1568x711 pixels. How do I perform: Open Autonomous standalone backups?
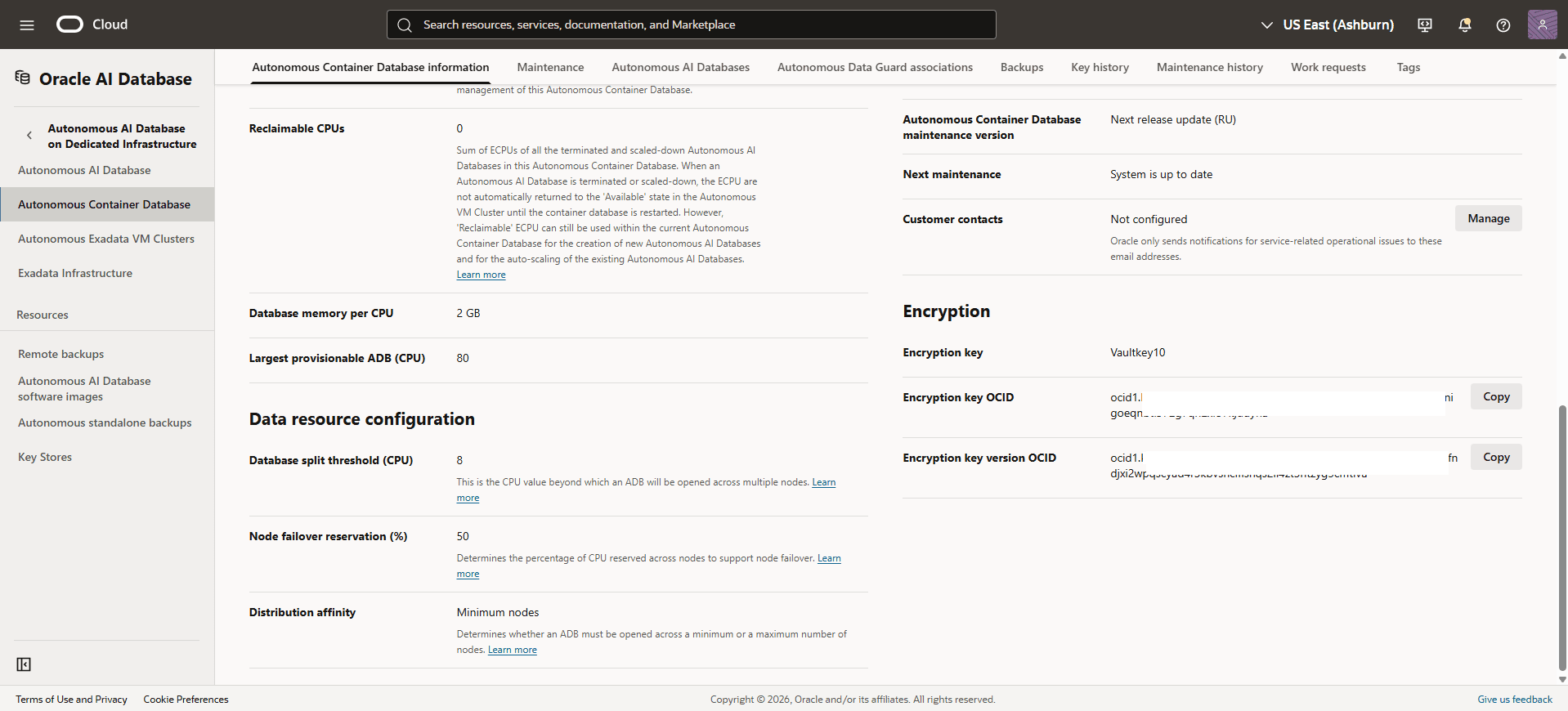[105, 423]
